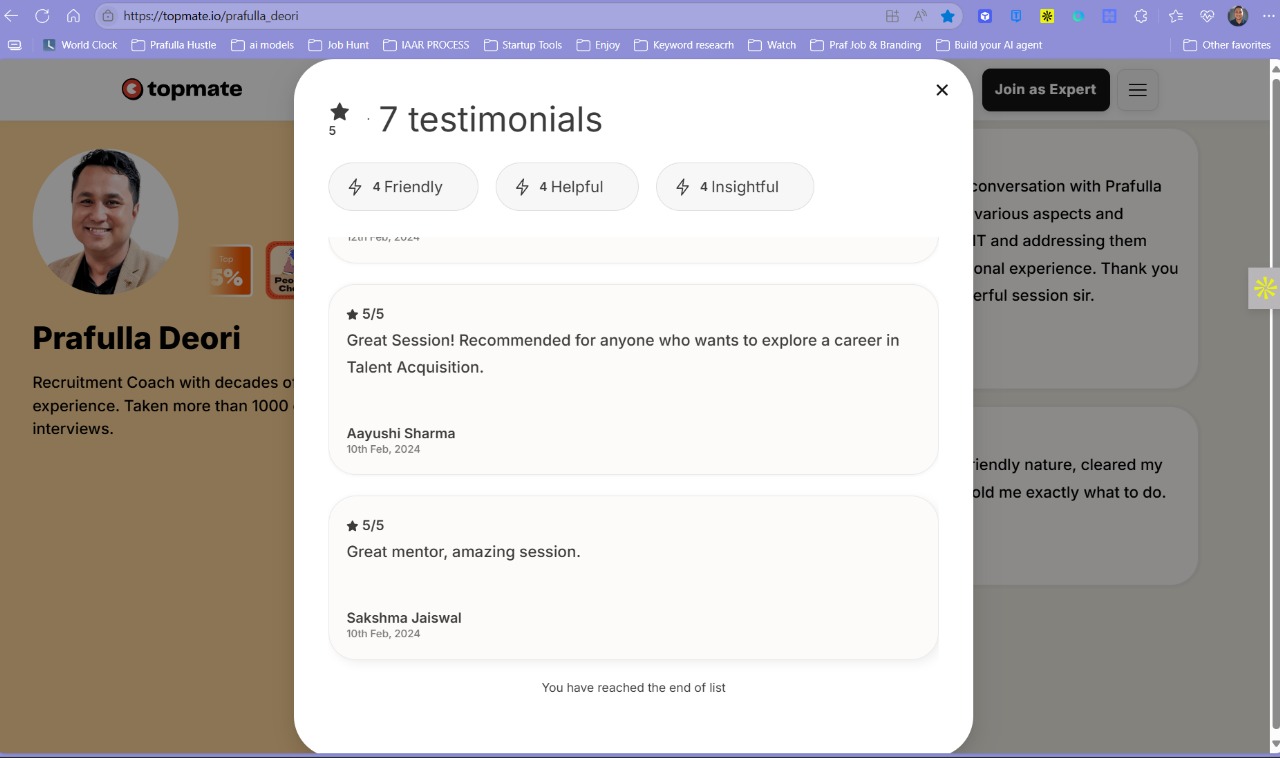Open the hamburger menu next to Join as Expert
The image size is (1280, 758).
[1137, 89]
